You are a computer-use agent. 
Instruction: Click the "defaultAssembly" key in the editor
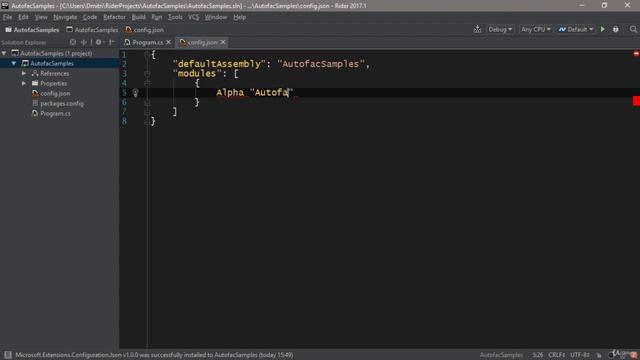[219, 64]
